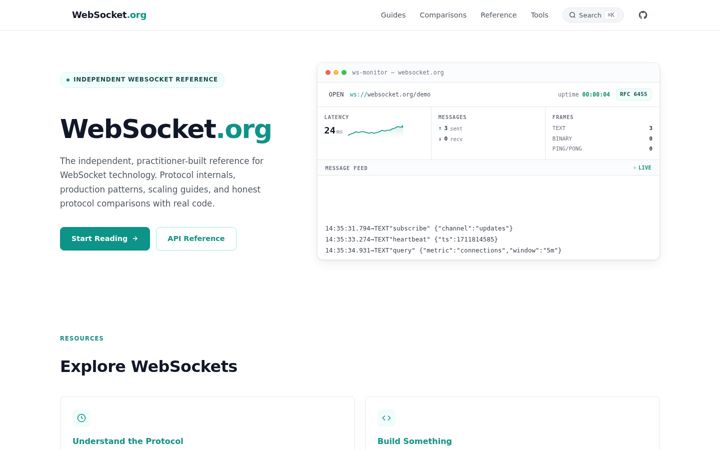Open Build Something card link
Image resolution: width=720 pixels, height=450 pixels.
(x=414, y=441)
